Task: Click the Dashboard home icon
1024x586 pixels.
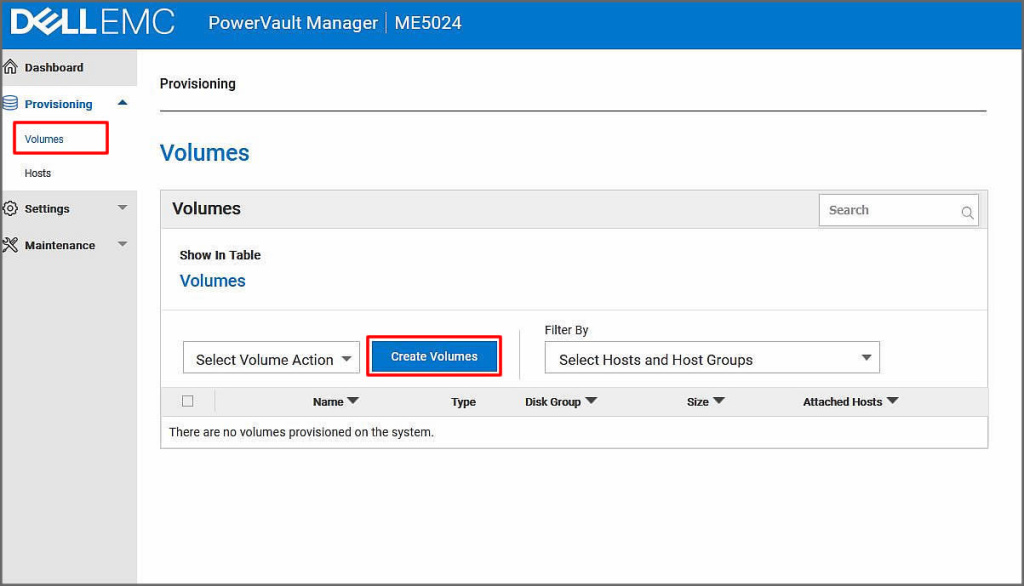Action: (x=11, y=67)
